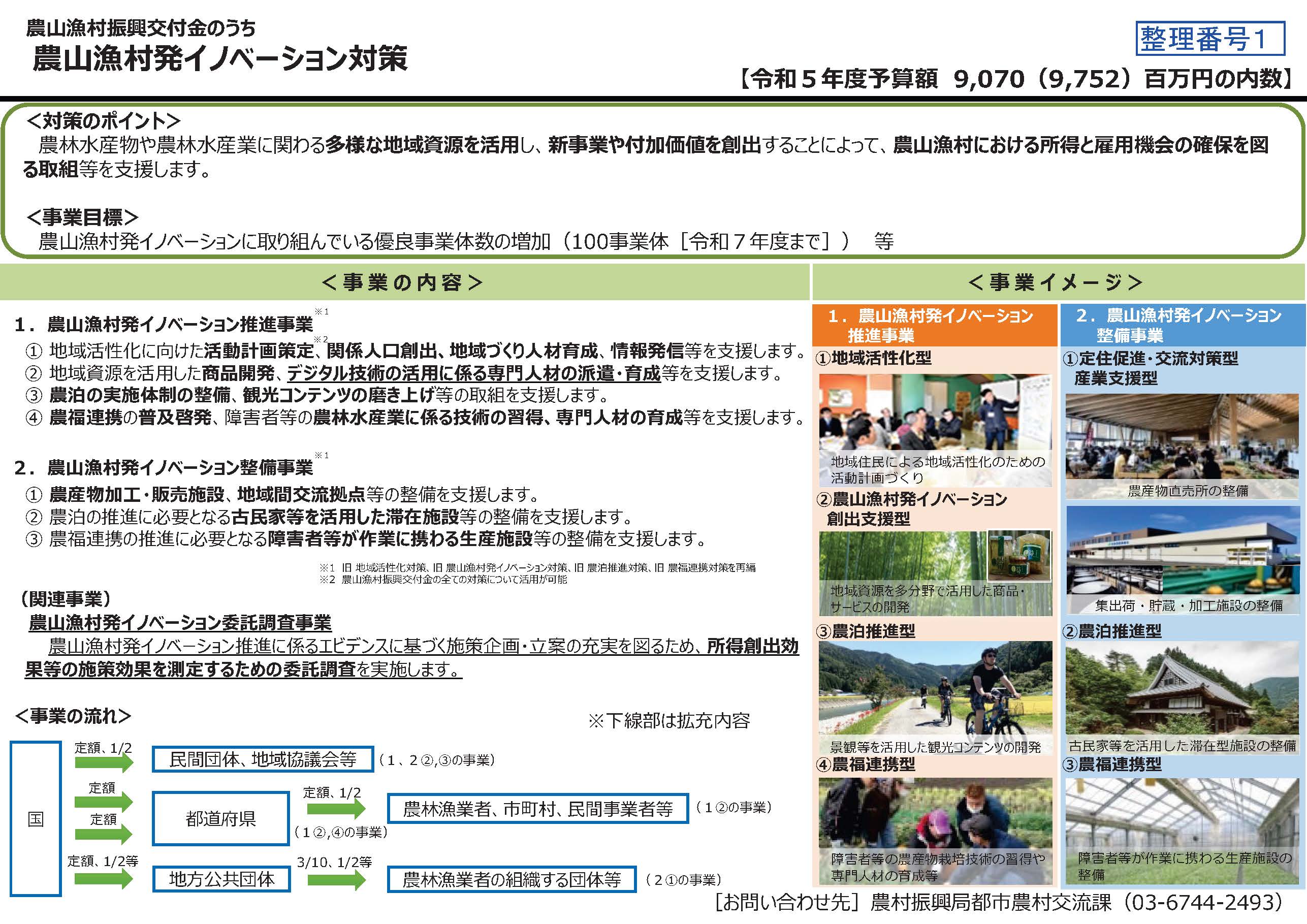Click the line about 障害者等が作業に携わる生産施設
The width and height of the screenshot is (1307, 924).
[x=366, y=538]
